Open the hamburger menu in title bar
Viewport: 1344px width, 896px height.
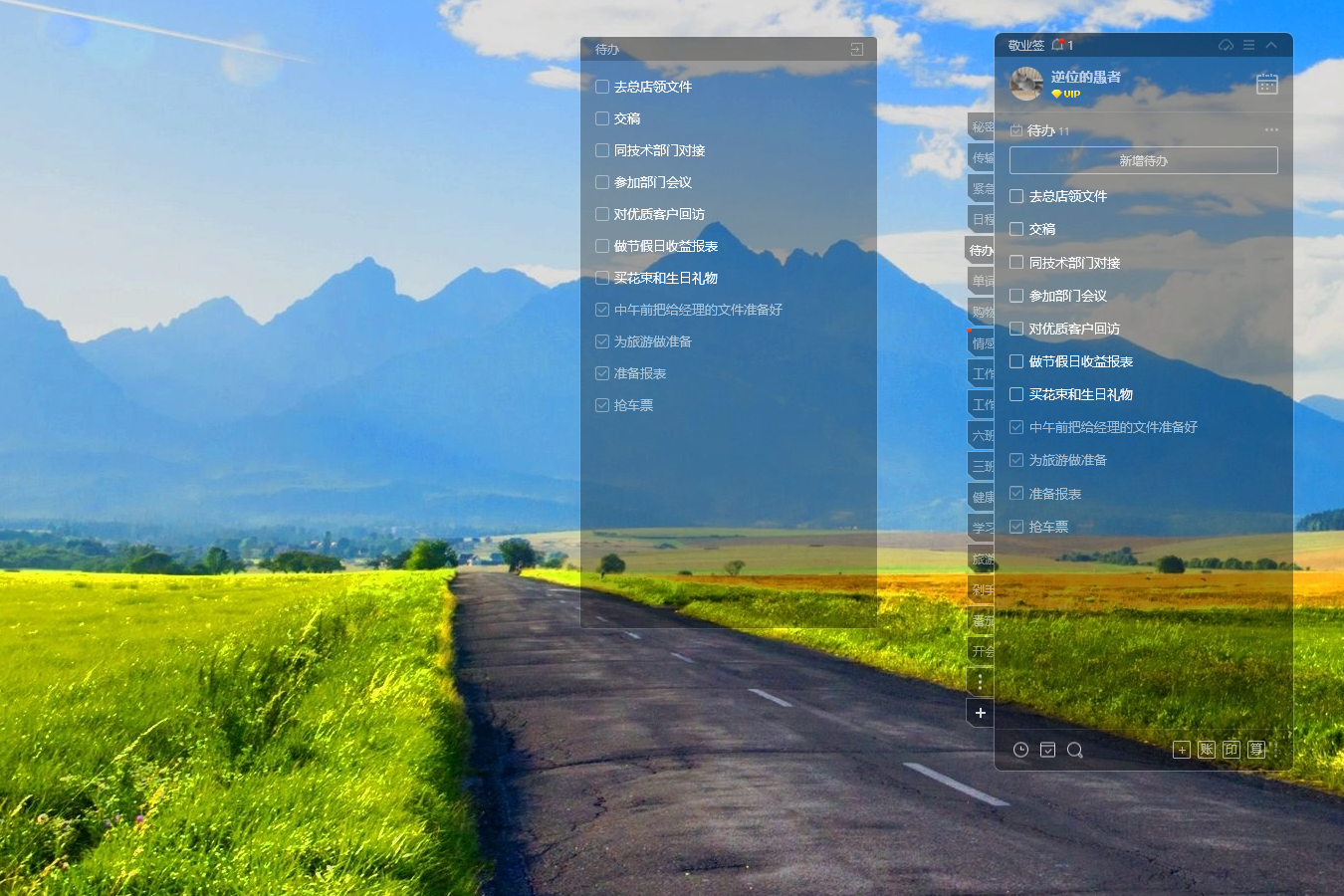point(1248,45)
